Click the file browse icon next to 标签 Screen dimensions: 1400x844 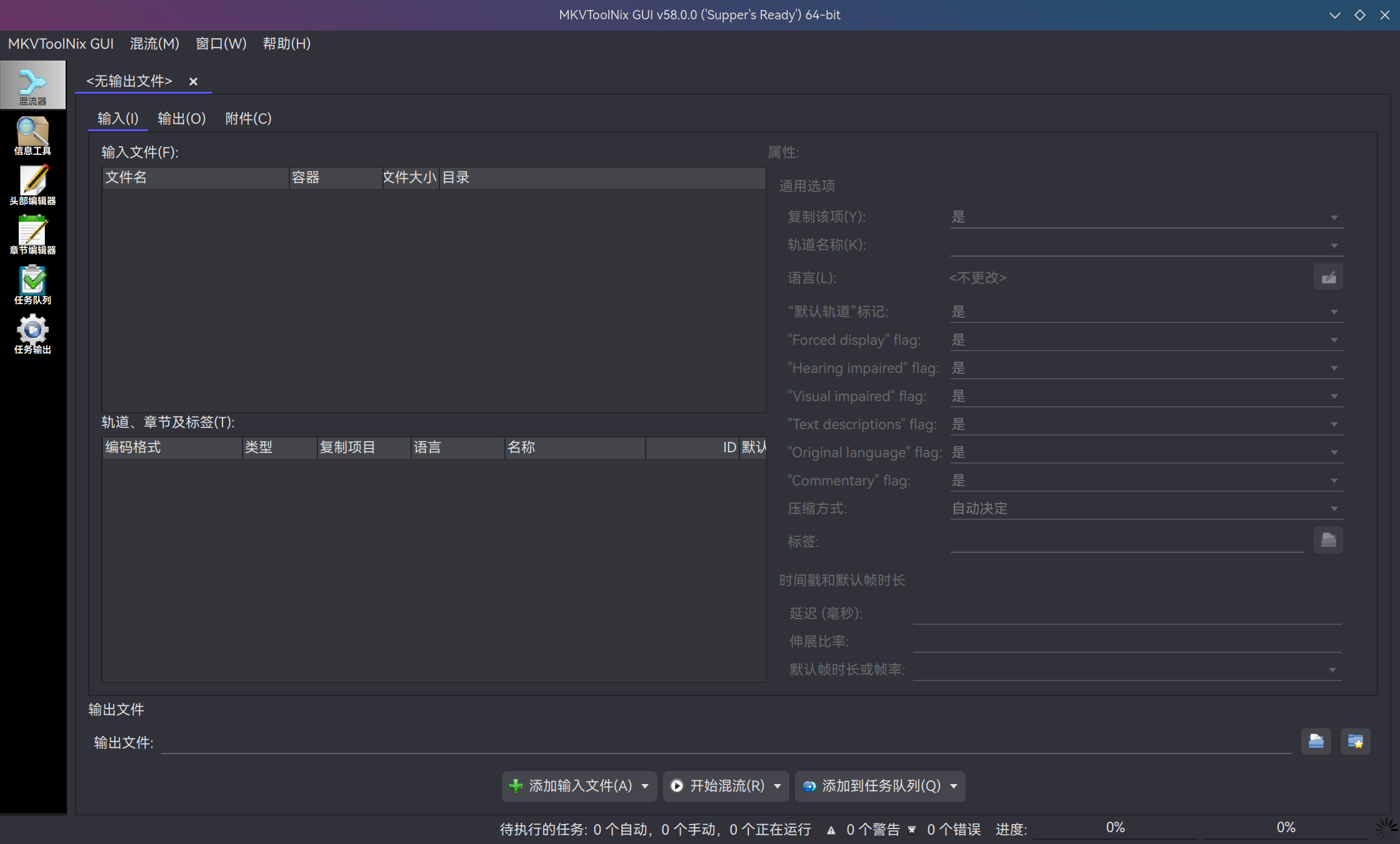(1328, 540)
